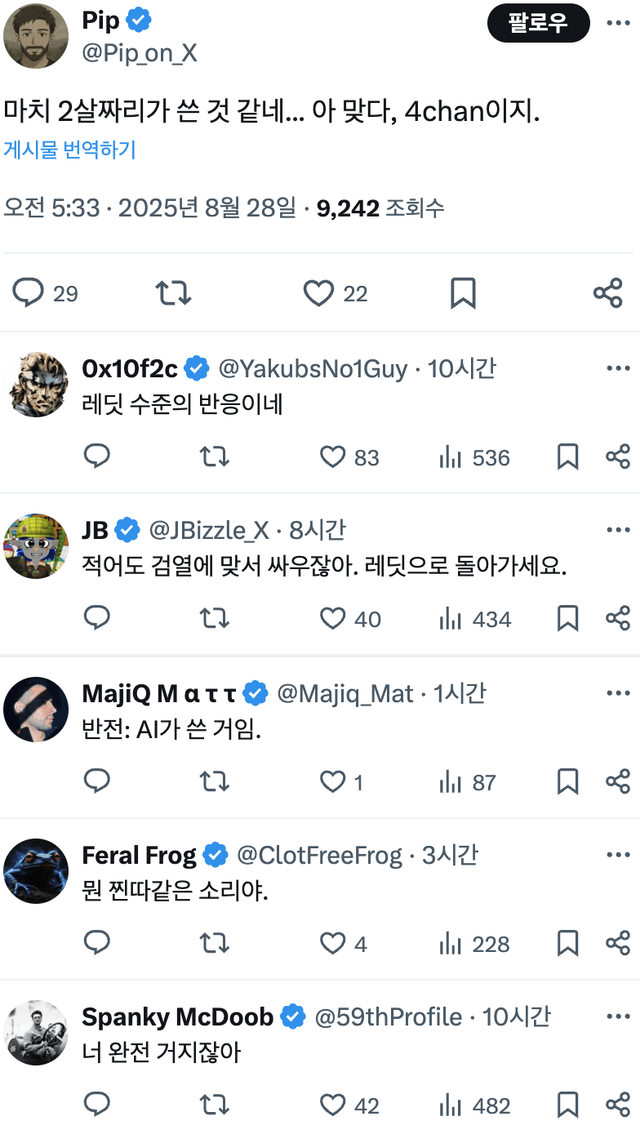This screenshot has width=640, height=1135.
Task: Open the more options menu on Pip's post
Action: point(618,23)
